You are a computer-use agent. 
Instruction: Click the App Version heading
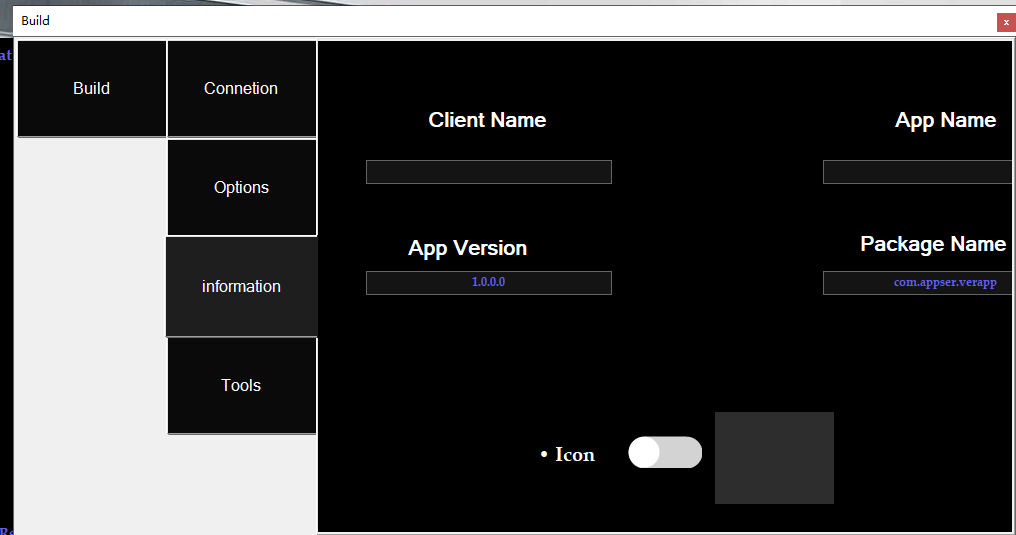coord(467,248)
